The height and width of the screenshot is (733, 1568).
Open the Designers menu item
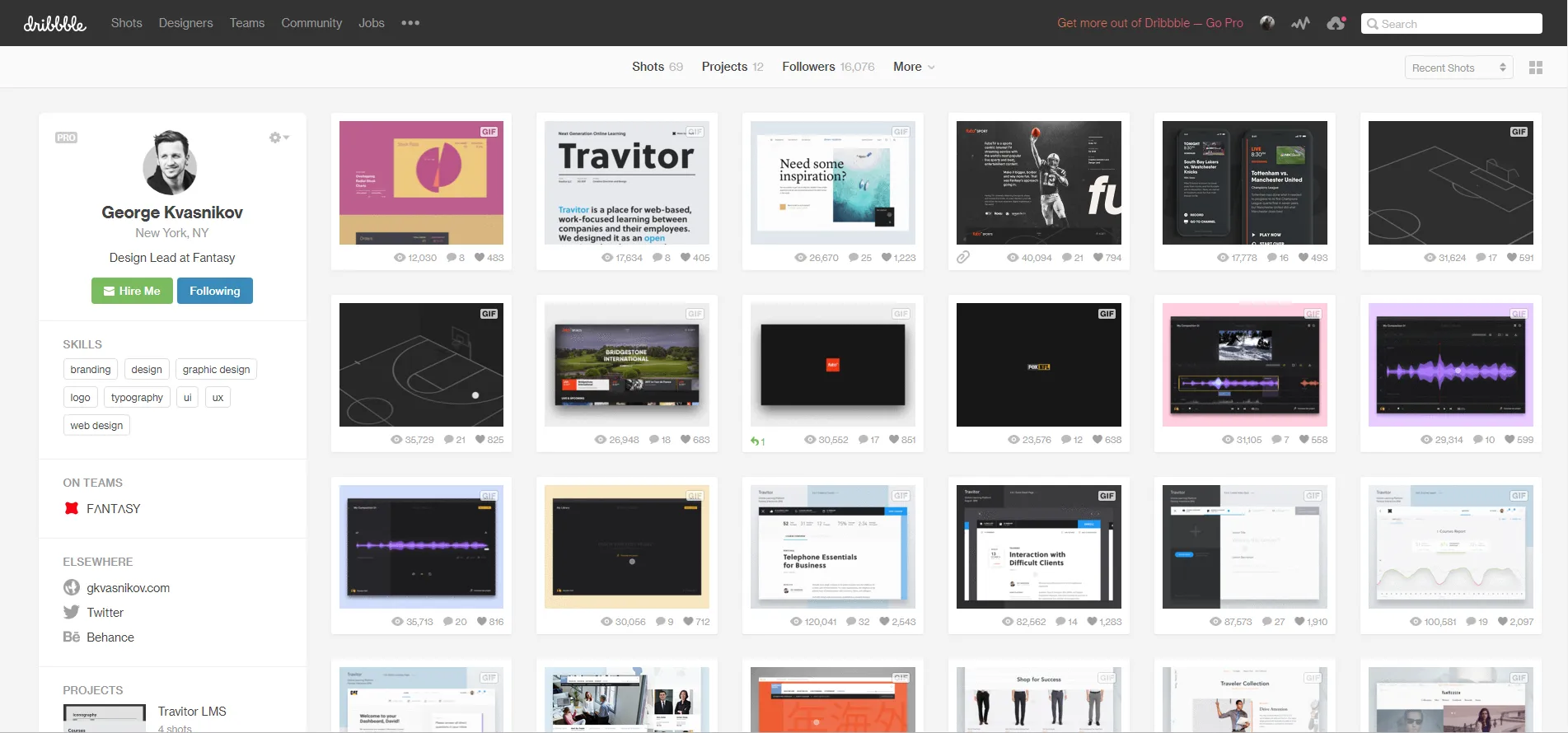pos(185,23)
